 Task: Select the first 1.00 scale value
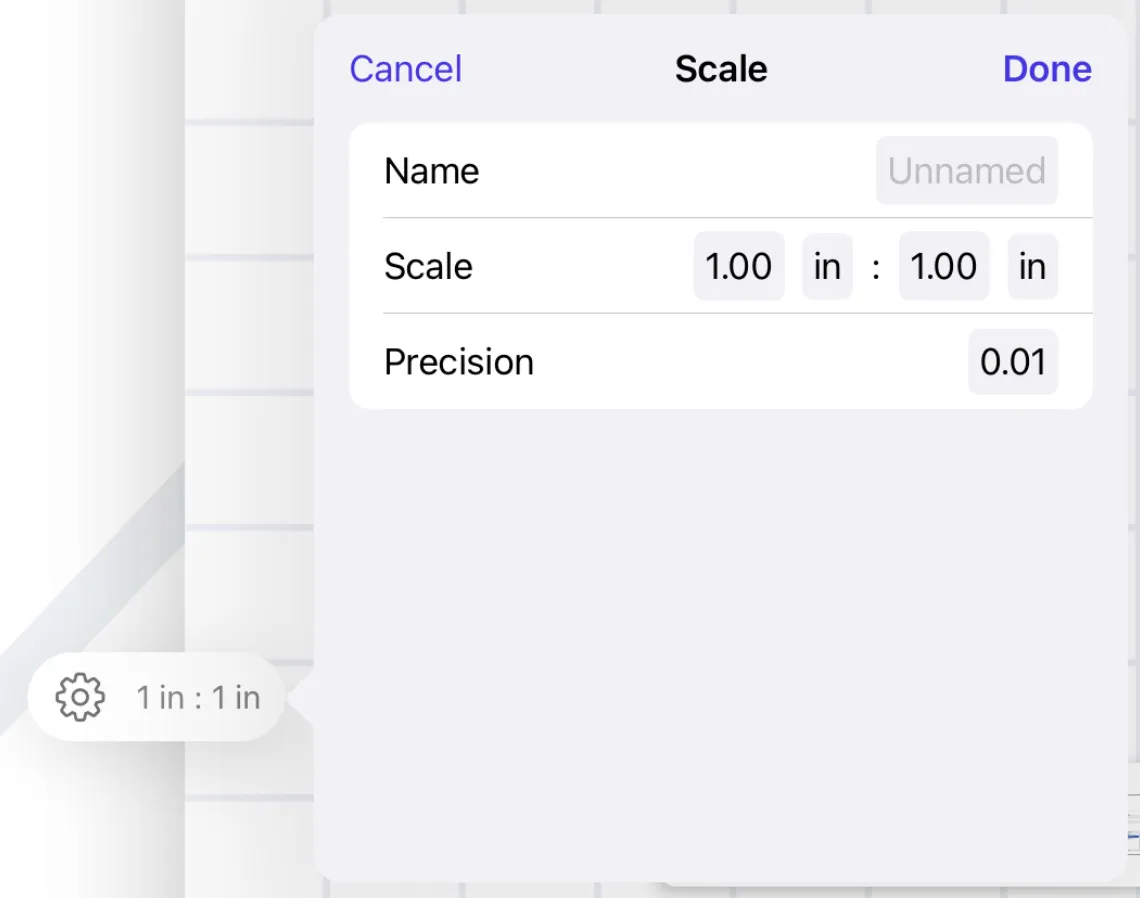tap(739, 266)
